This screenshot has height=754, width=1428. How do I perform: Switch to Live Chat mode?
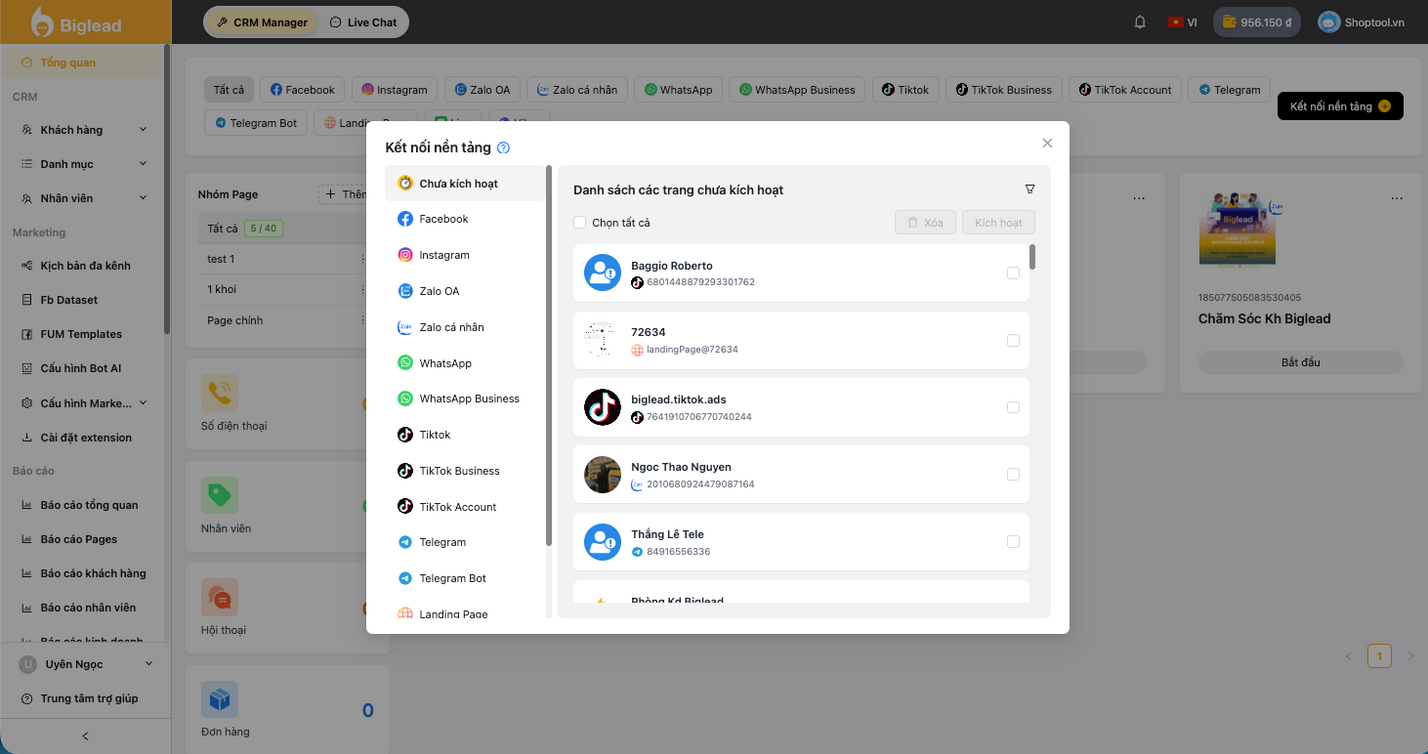point(363,22)
